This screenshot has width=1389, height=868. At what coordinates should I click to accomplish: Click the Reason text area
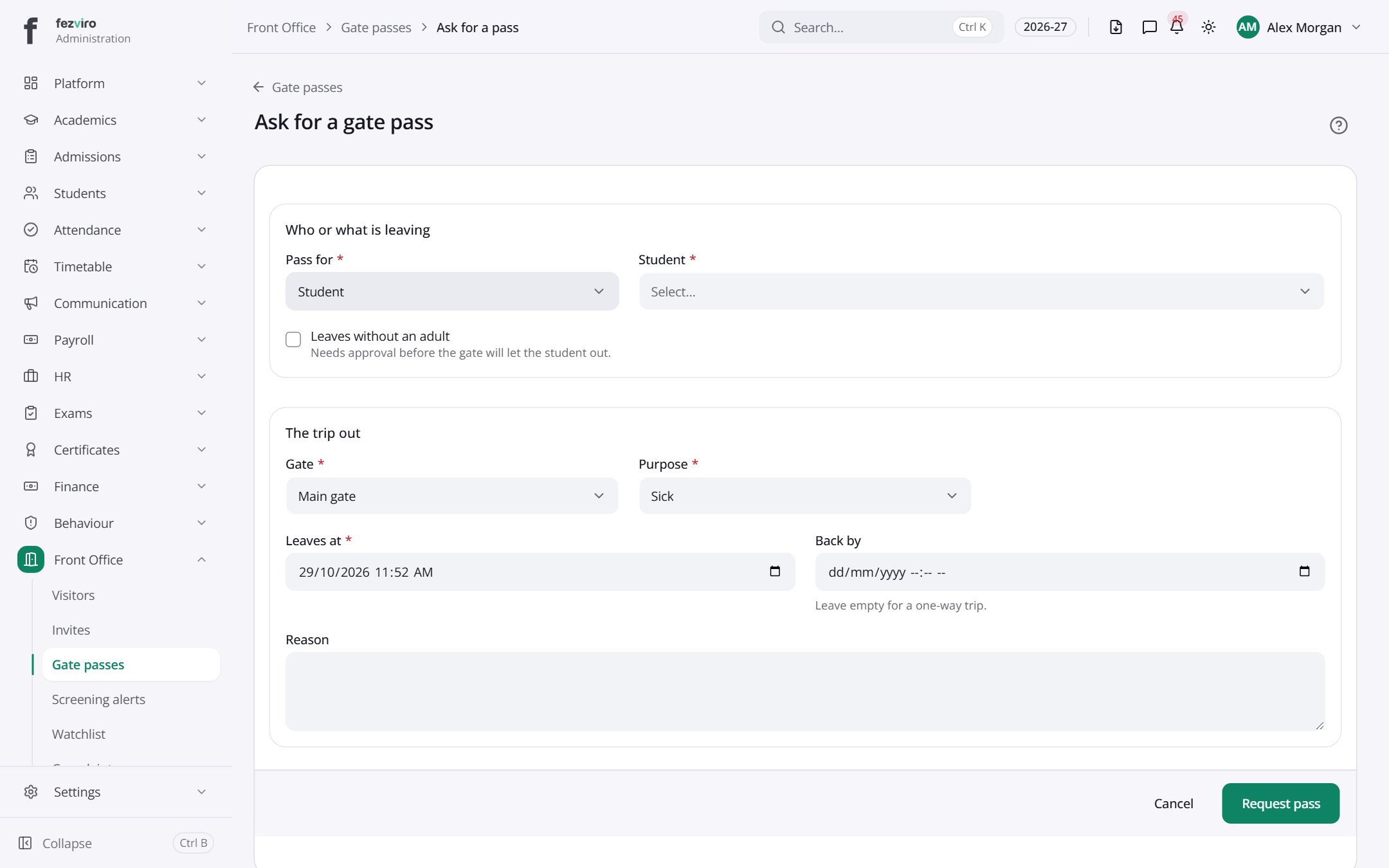click(x=805, y=691)
